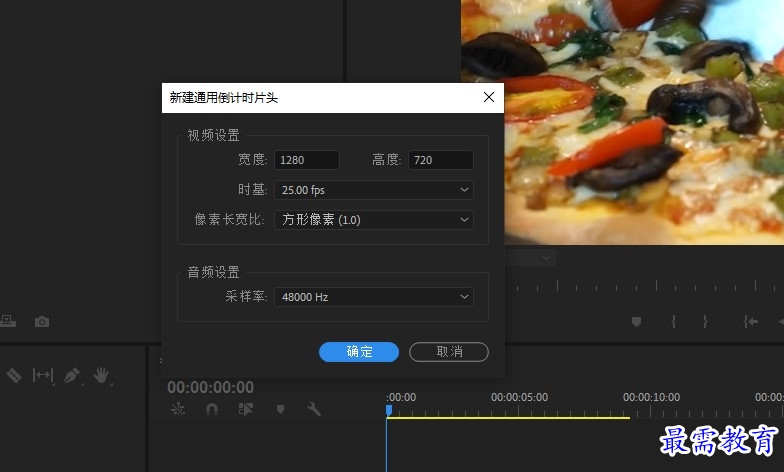Select the Hand tool
Screen dimensions: 784x472
coord(101,375)
